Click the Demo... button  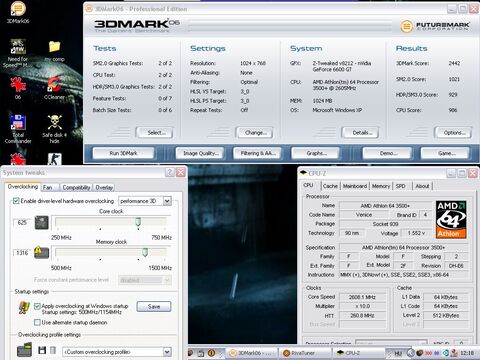[387, 153]
